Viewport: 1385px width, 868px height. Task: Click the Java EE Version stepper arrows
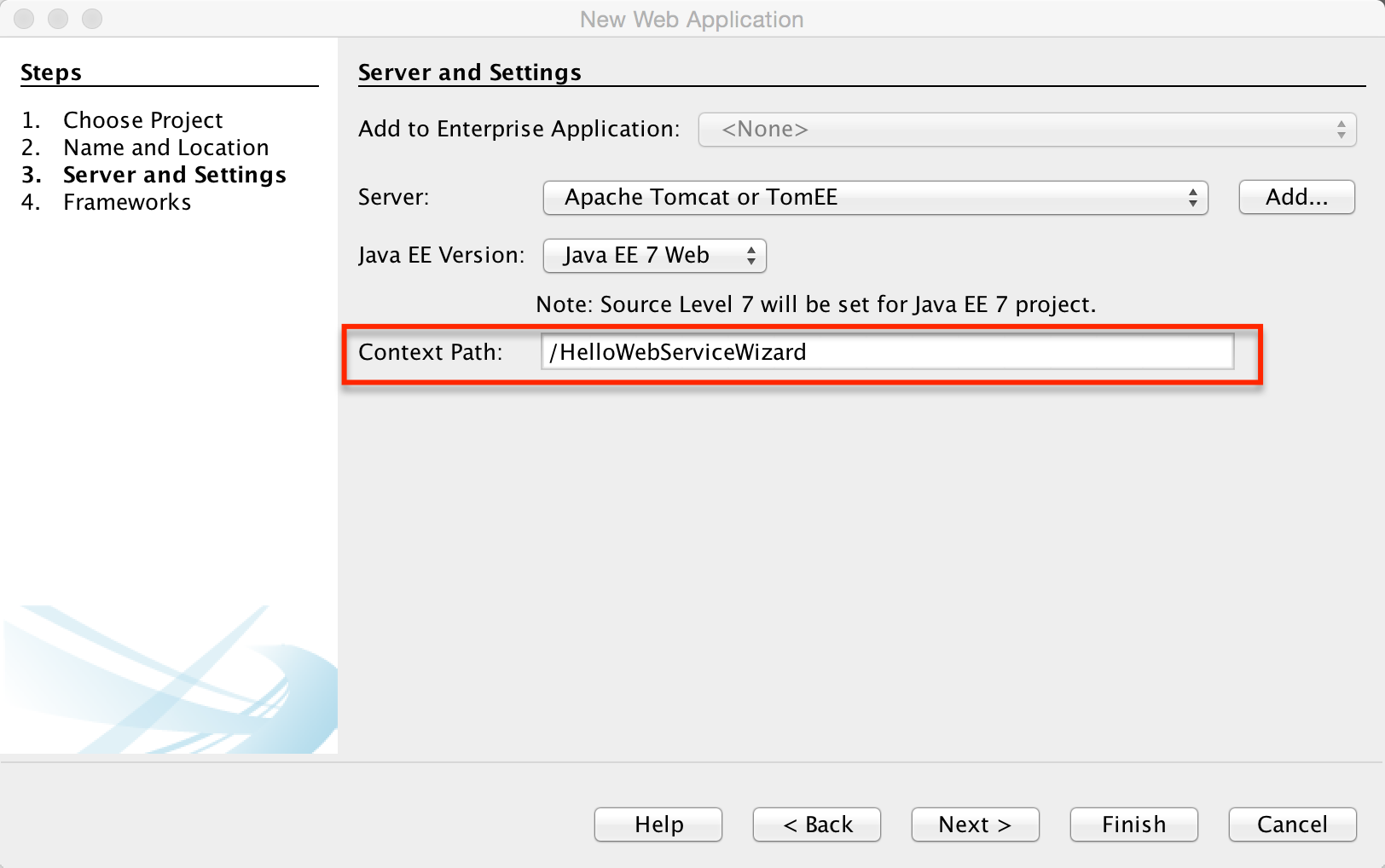[750, 255]
